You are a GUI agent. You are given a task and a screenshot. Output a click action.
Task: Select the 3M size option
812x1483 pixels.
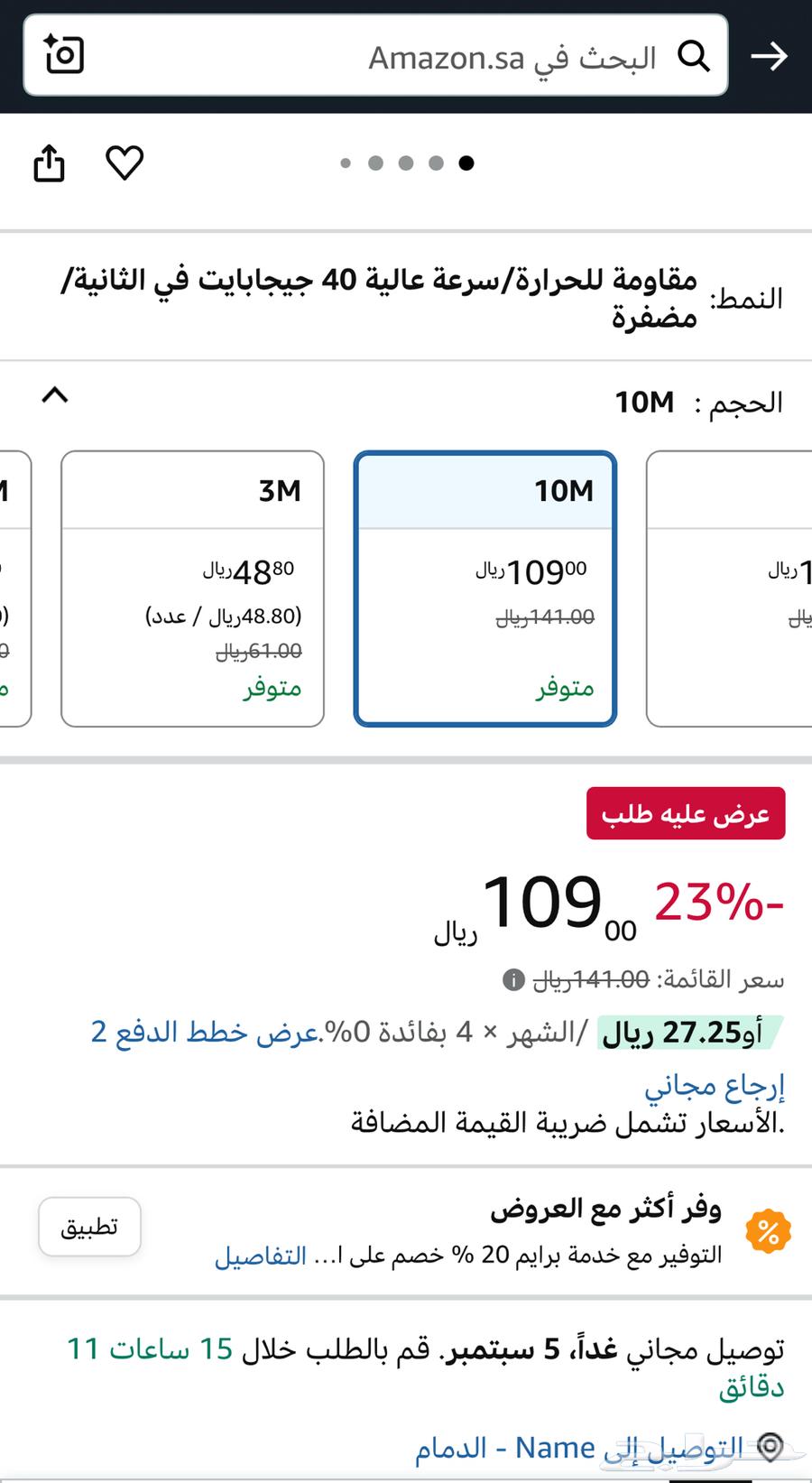191,589
